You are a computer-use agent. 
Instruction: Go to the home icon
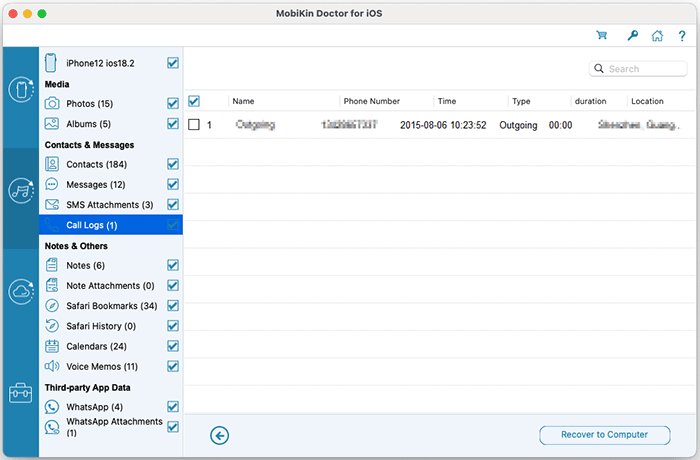(657, 35)
